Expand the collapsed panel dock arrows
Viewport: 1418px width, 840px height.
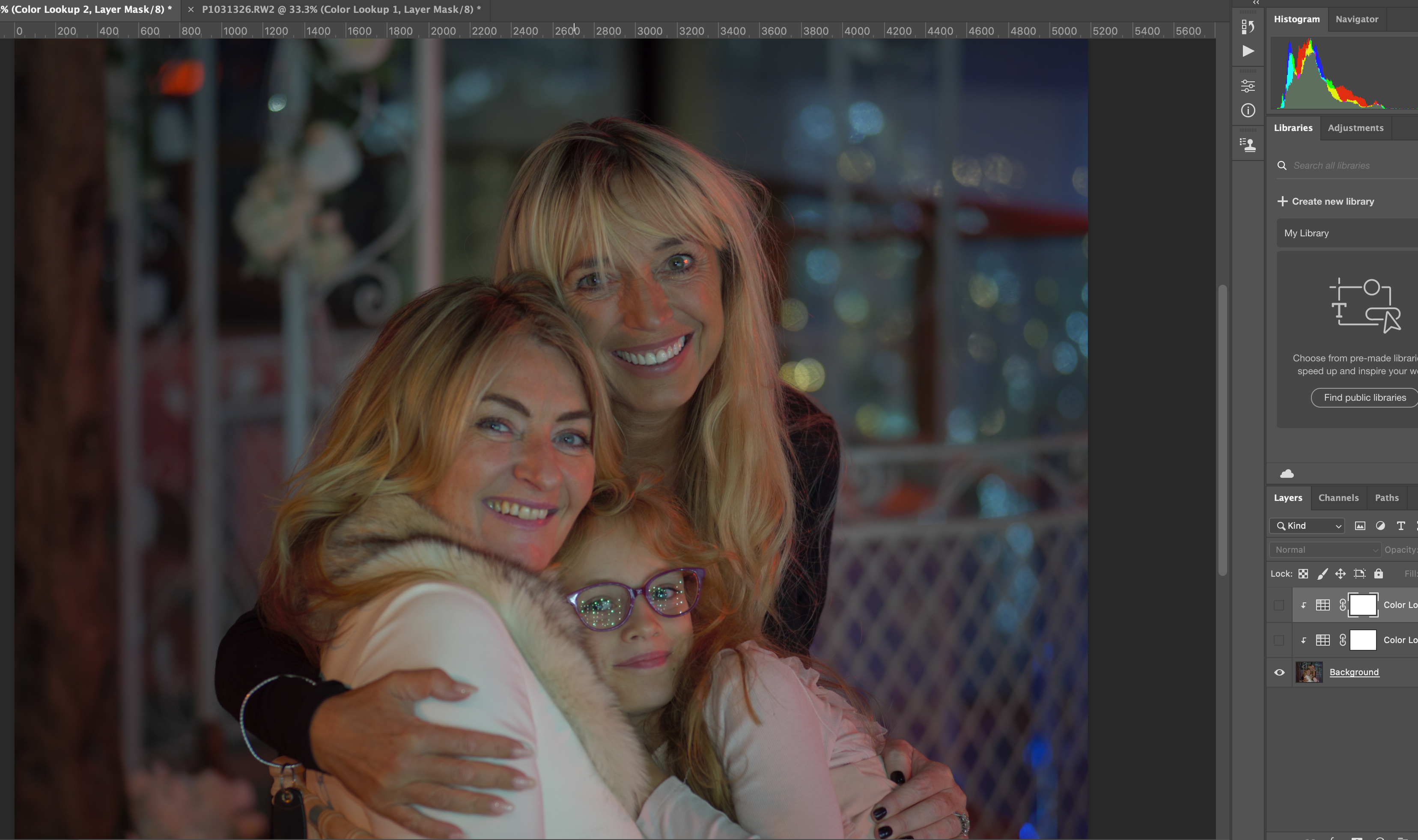click(1256, 3)
